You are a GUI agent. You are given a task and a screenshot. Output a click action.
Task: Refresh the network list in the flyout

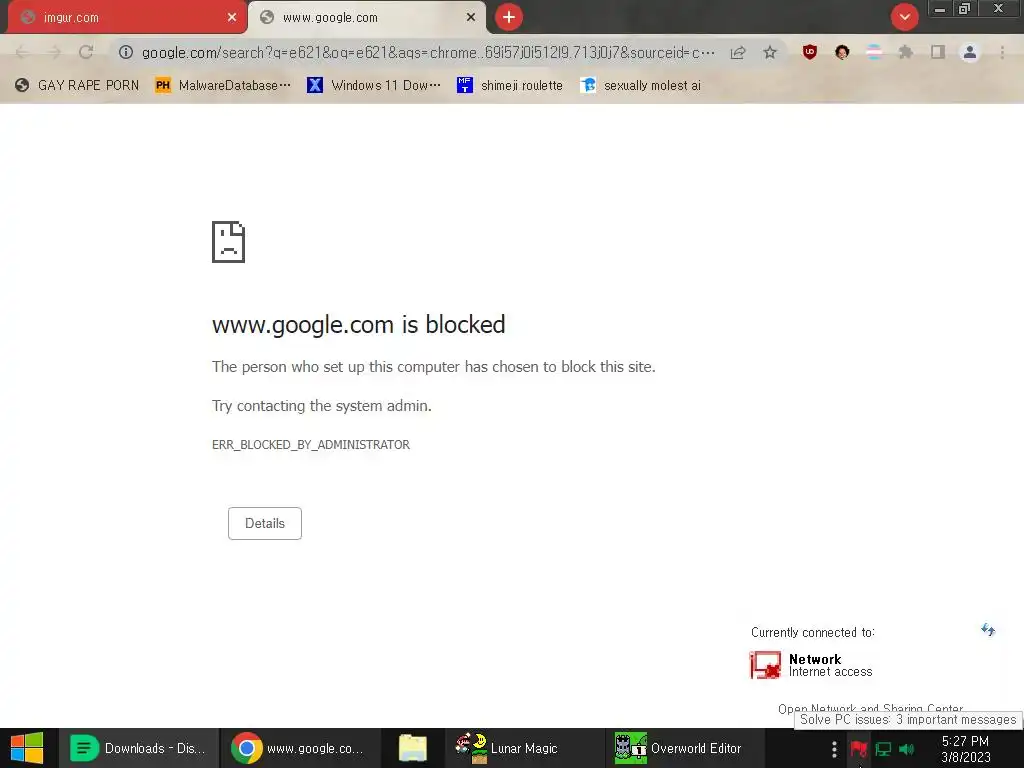(x=988, y=630)
